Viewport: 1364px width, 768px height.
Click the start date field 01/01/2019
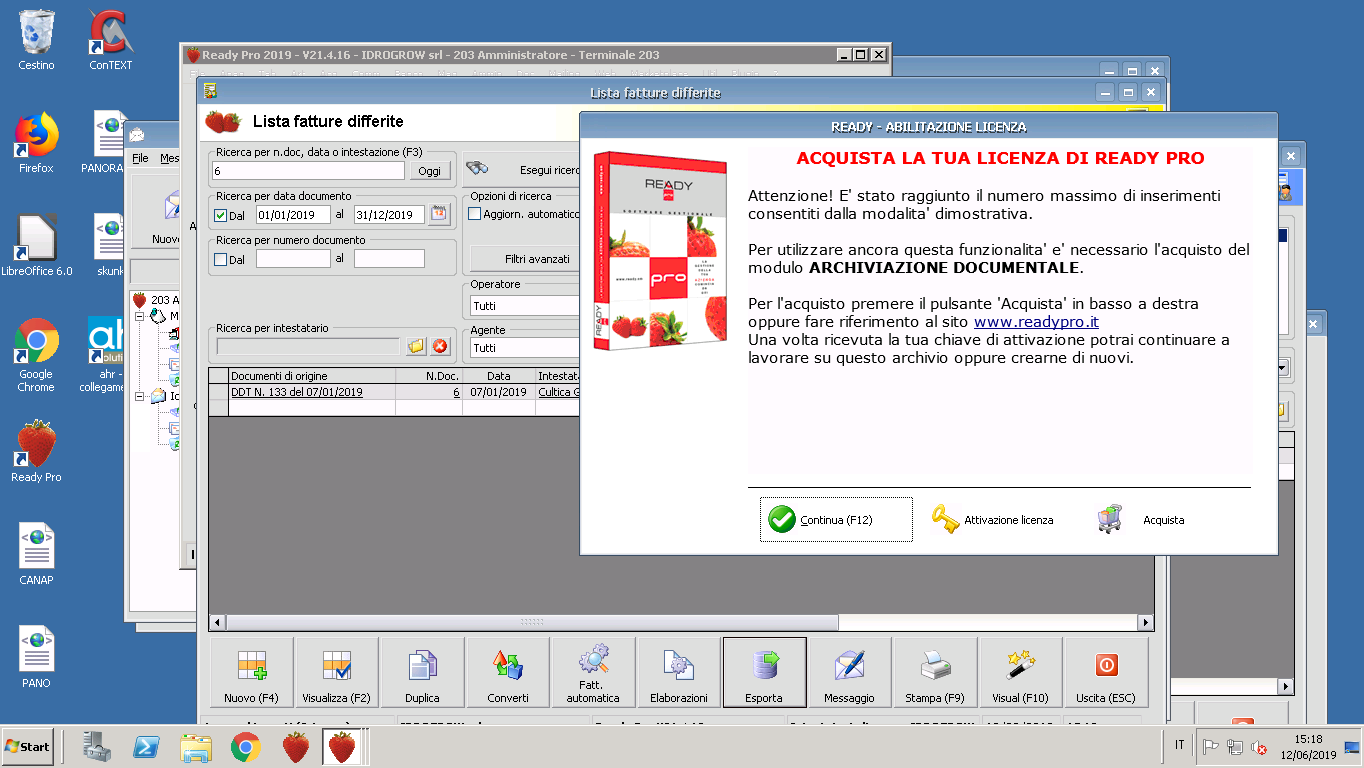click(x=293, y=215)
